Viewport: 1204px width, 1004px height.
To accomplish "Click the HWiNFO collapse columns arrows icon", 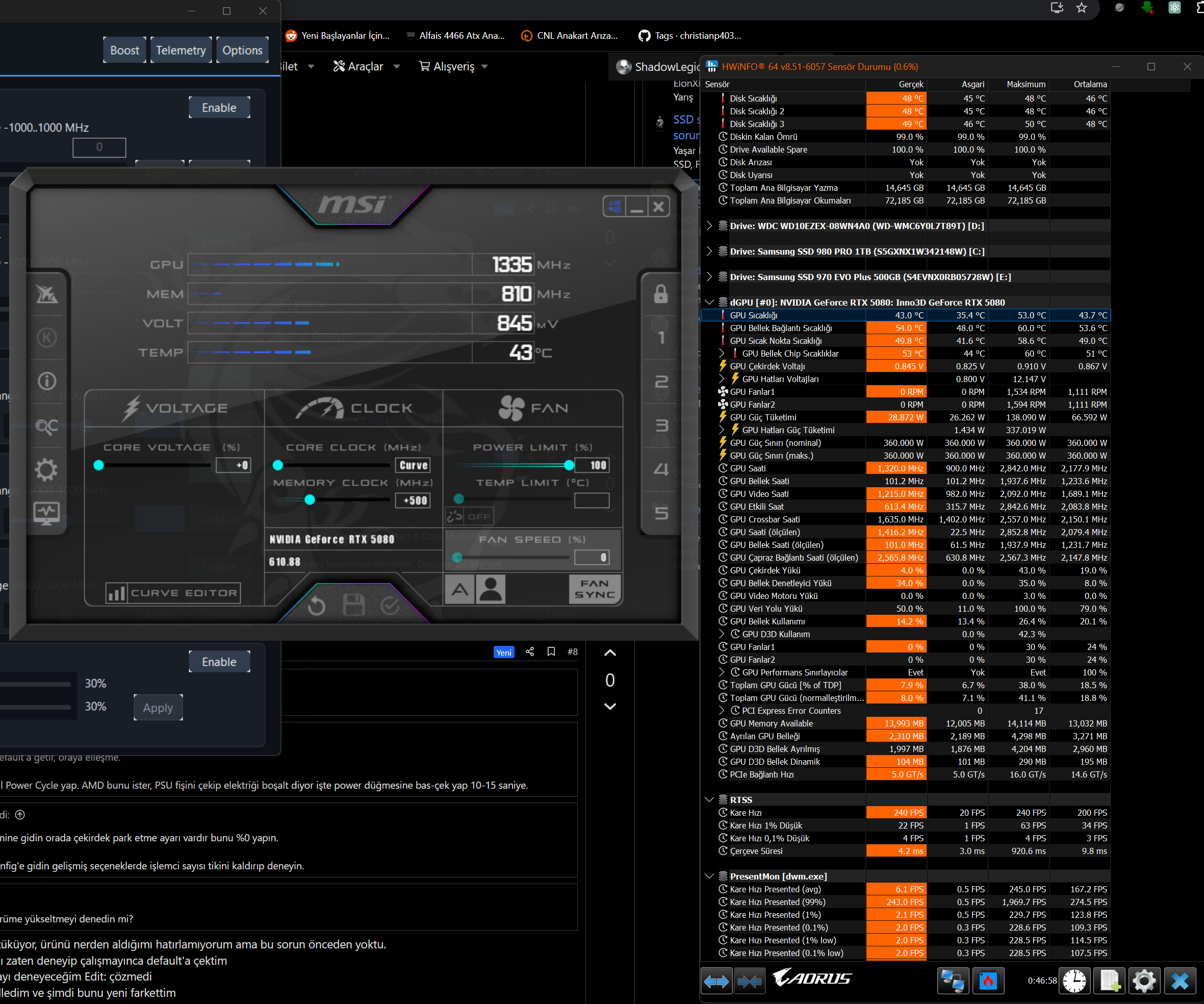I will point(750,982).
